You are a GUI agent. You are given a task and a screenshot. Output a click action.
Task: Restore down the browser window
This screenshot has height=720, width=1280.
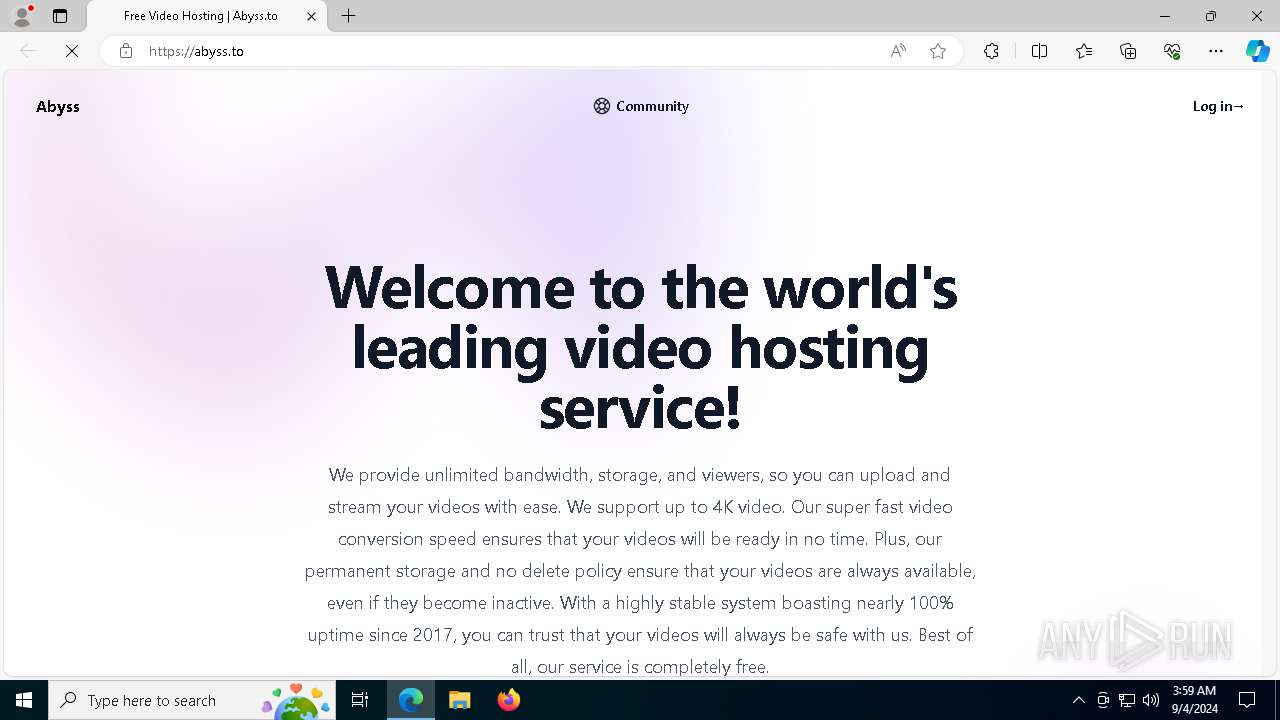(x=1211, y=16)
